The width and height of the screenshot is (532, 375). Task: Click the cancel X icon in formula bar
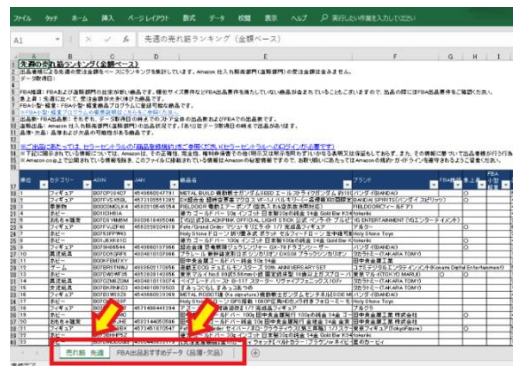point(88,39)
